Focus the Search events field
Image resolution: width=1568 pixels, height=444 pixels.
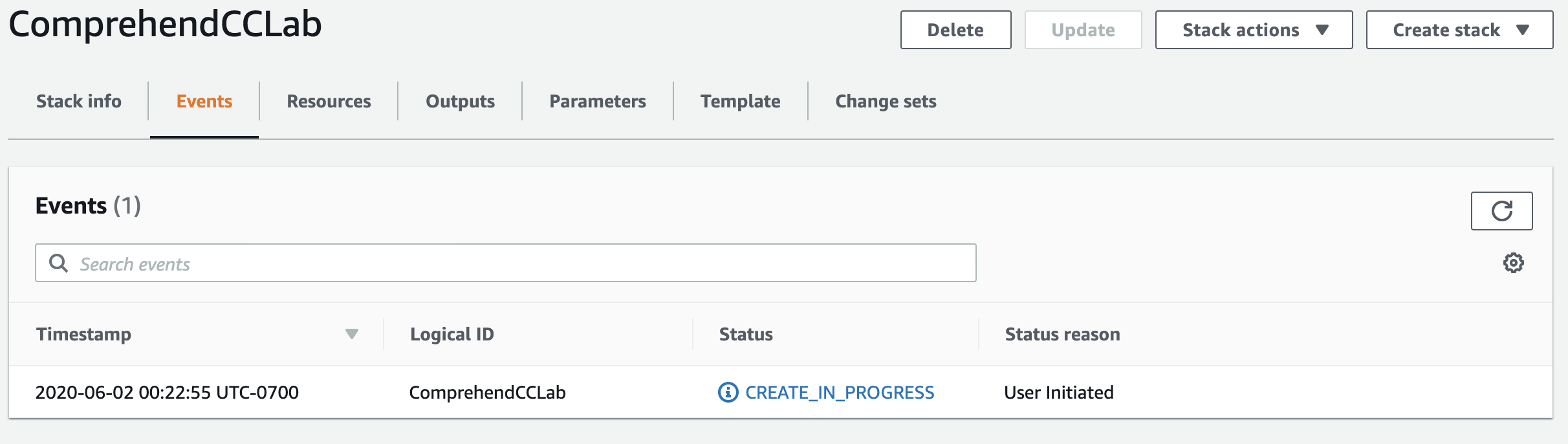coord(517,263)
